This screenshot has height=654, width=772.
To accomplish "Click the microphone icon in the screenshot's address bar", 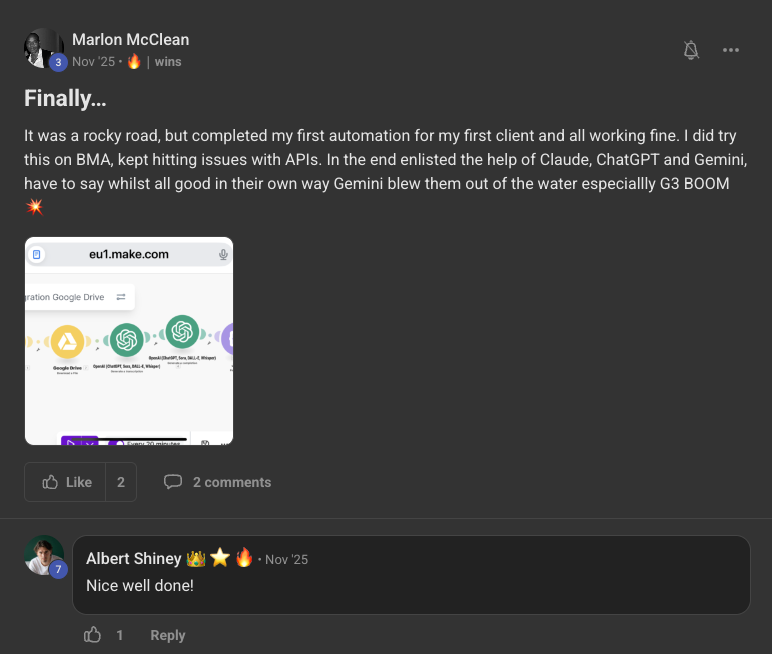I will tap(223, 255).
